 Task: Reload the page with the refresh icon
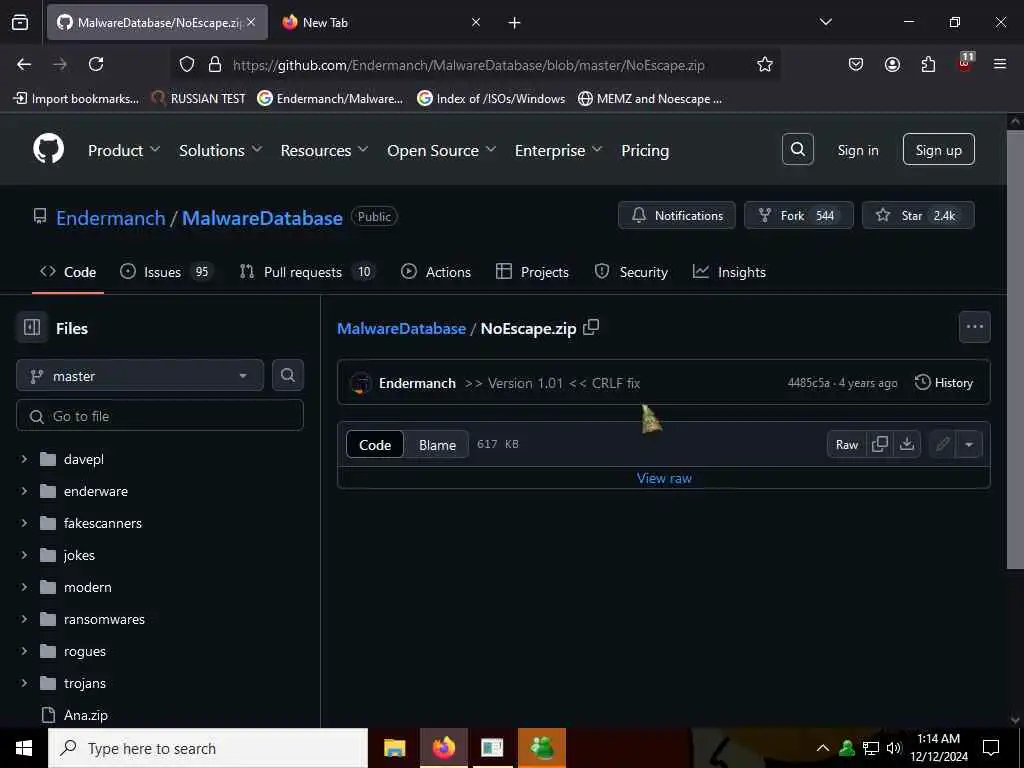click(x=96, y=64)
